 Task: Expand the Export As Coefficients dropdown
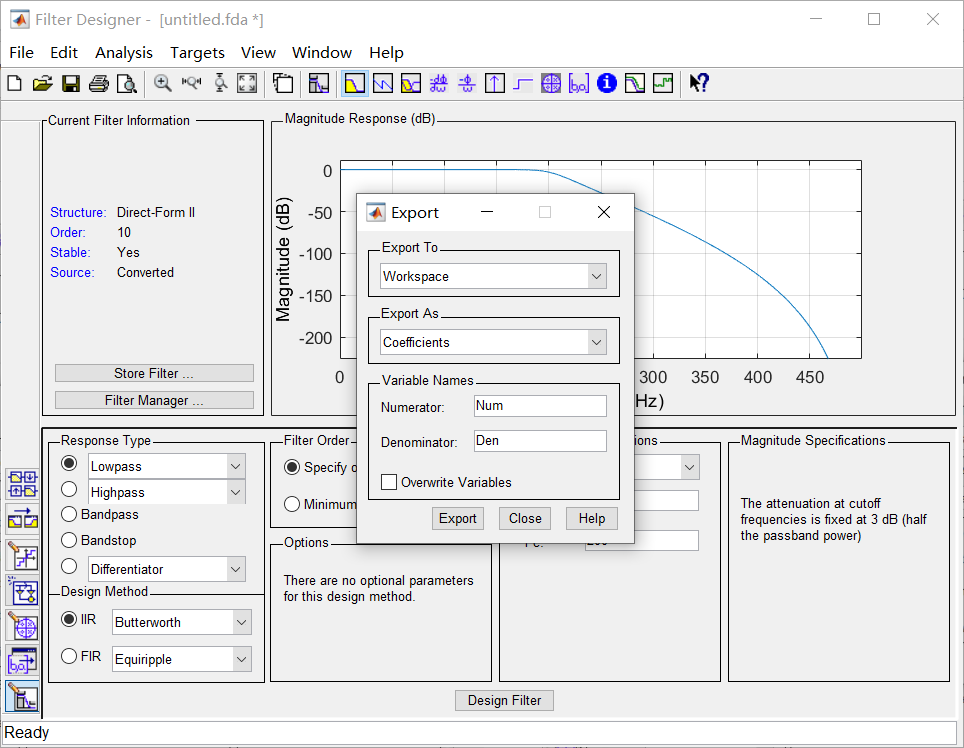coord(596,342)
